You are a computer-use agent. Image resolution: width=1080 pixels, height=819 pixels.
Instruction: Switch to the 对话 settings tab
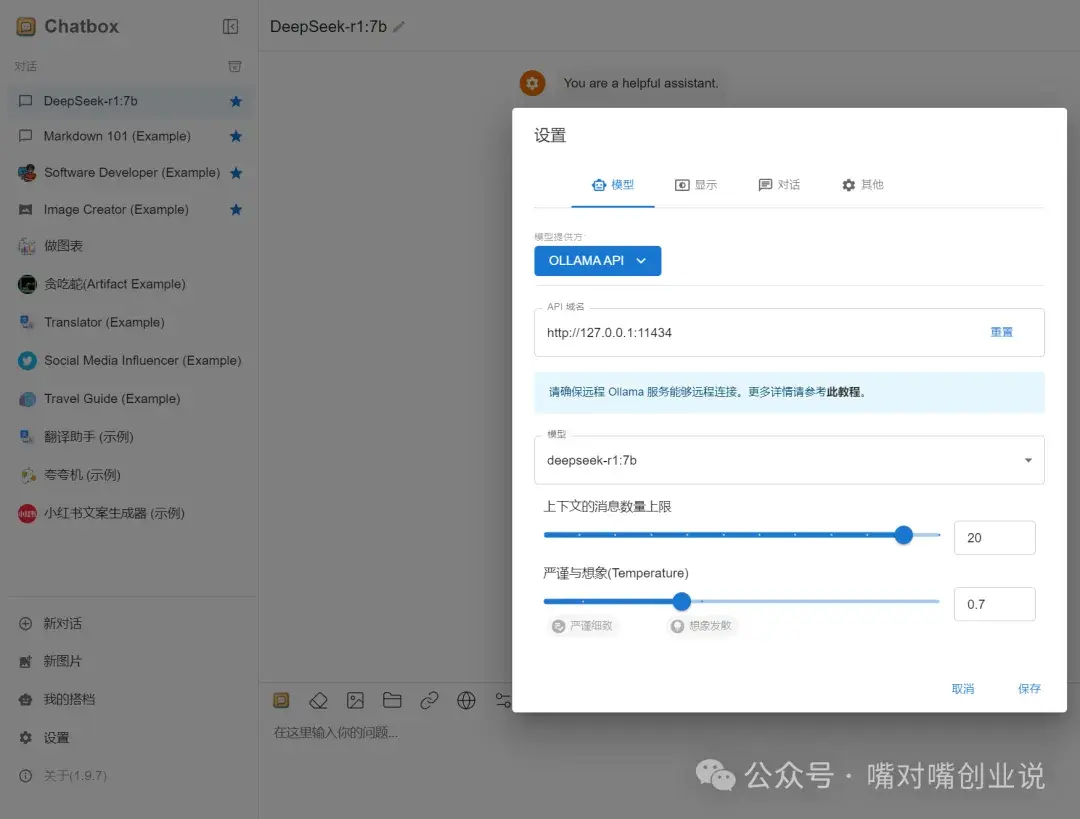coord(779,185)
